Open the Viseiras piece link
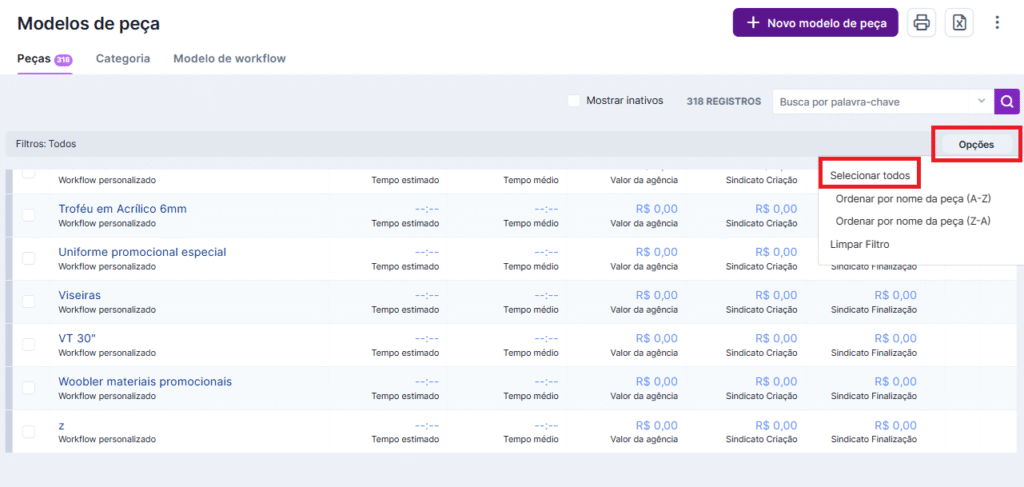 coord(80,295)
